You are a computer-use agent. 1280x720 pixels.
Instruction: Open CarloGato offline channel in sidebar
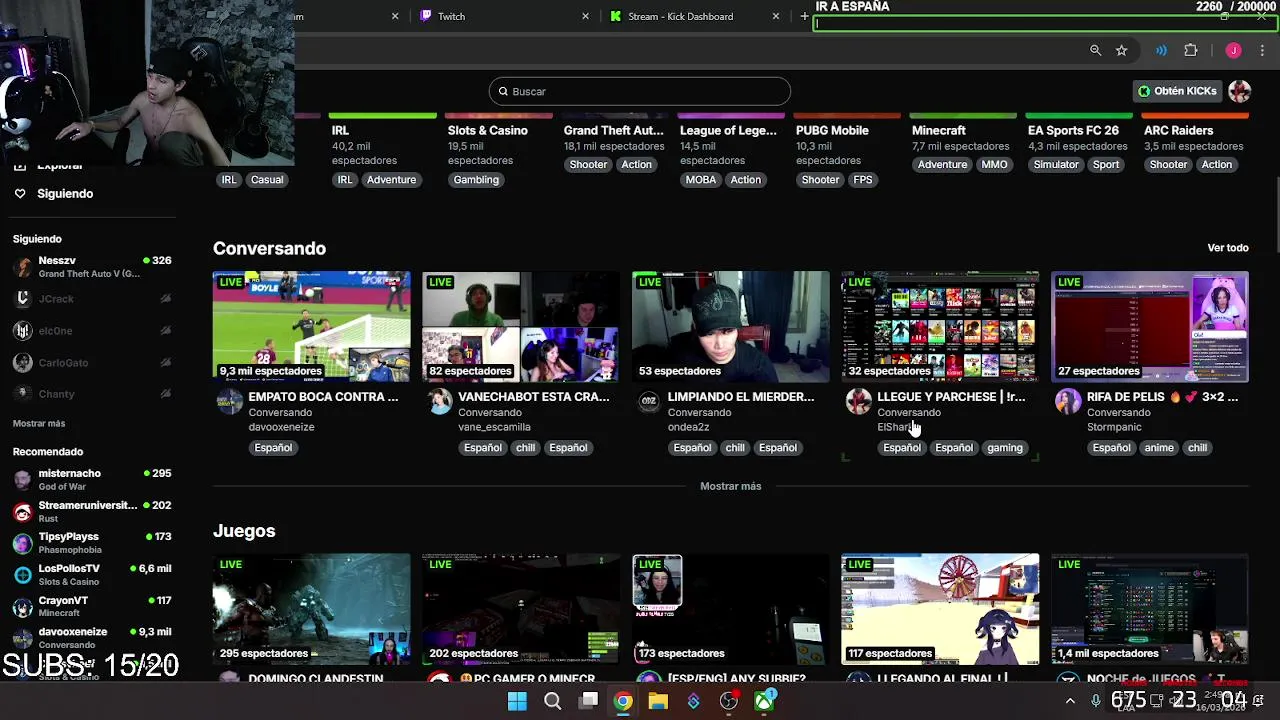click(x=92, y=362)
